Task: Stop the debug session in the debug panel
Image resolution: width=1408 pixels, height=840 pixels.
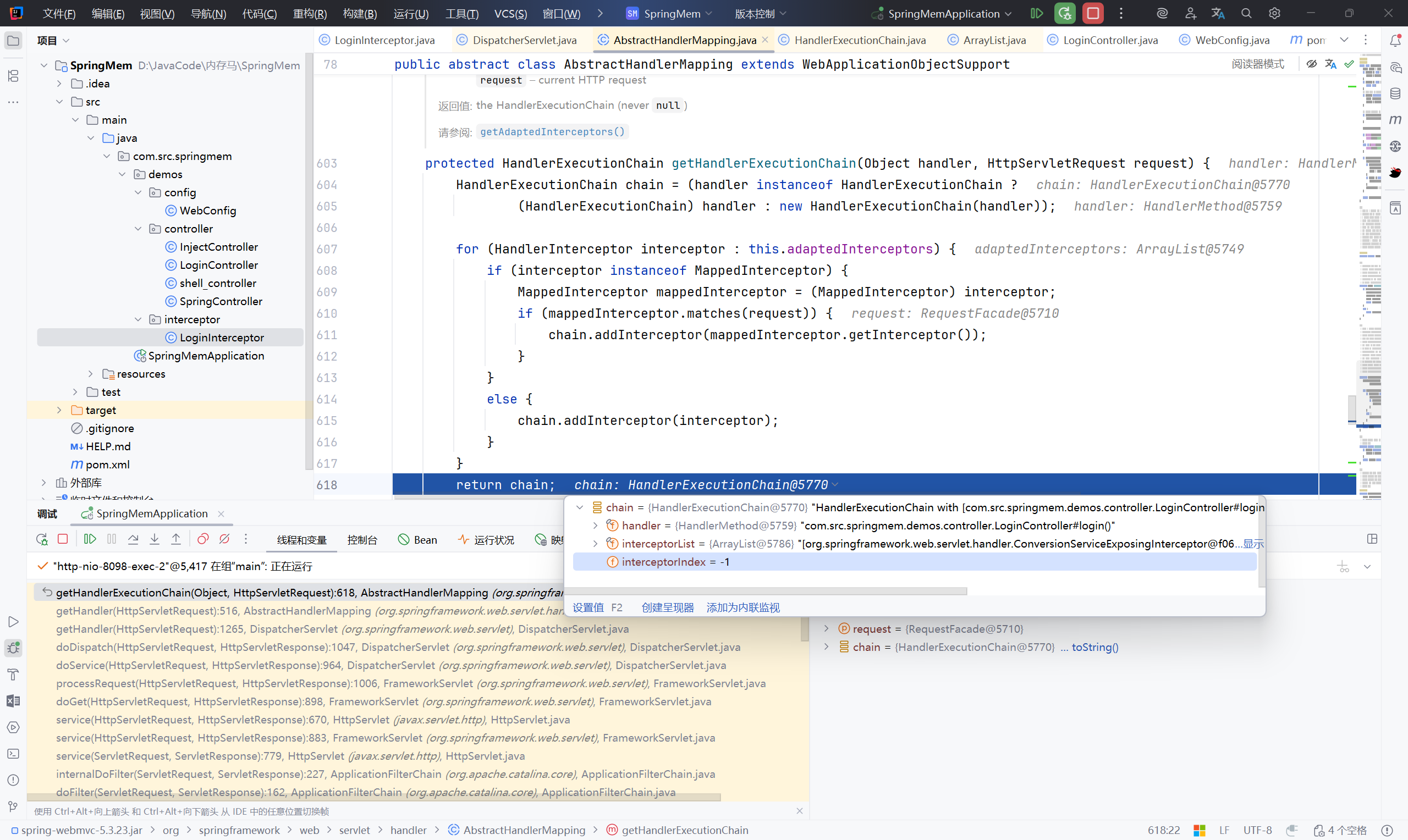Action: (x=63, y=539)
